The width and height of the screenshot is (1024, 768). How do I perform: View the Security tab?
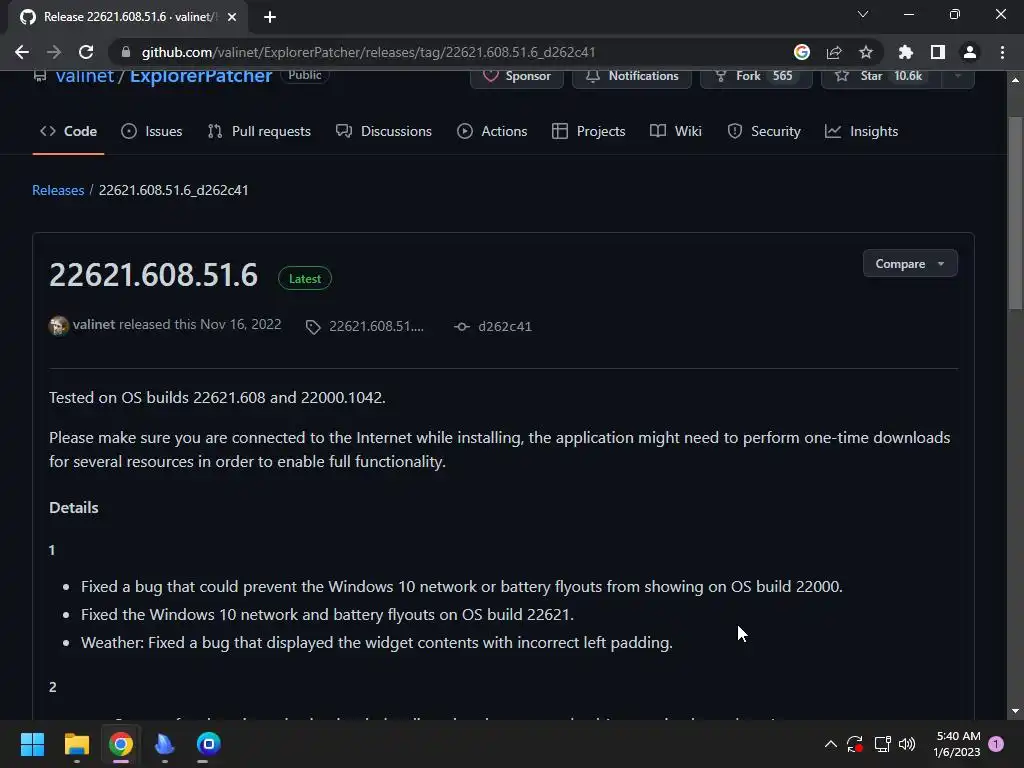click(764, 131)
